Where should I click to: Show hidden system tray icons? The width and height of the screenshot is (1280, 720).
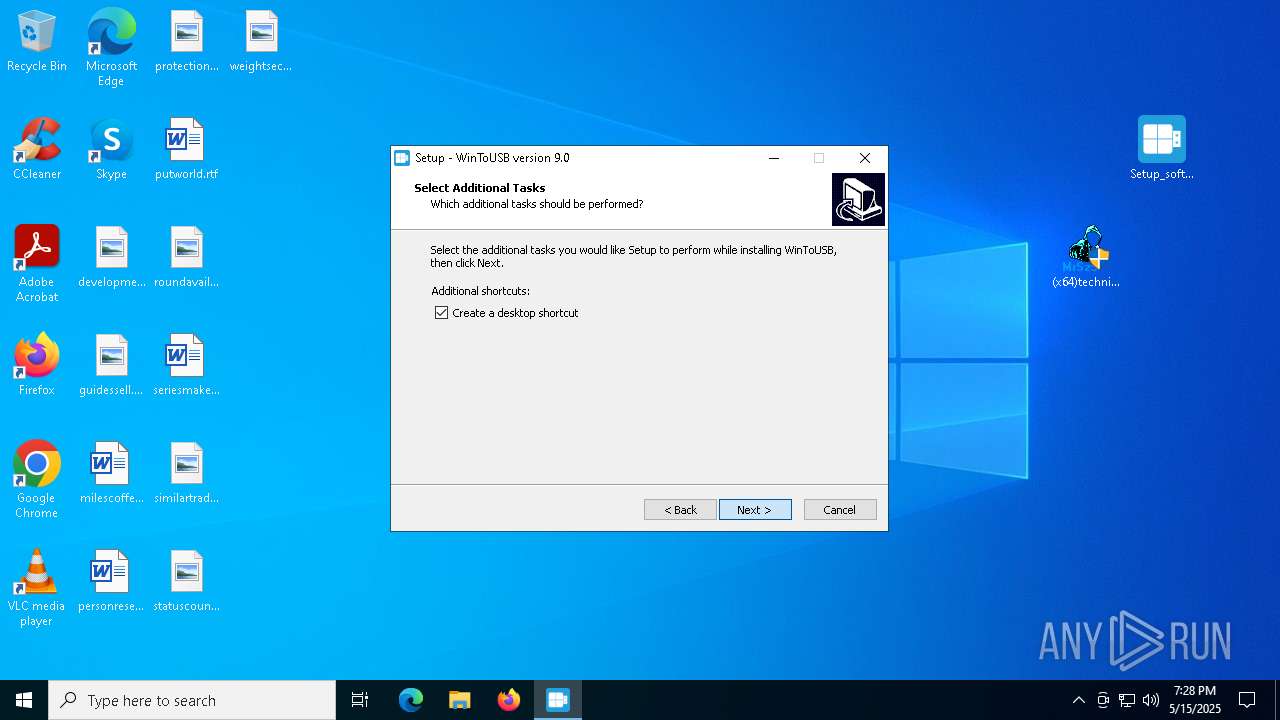point(1078,700)
